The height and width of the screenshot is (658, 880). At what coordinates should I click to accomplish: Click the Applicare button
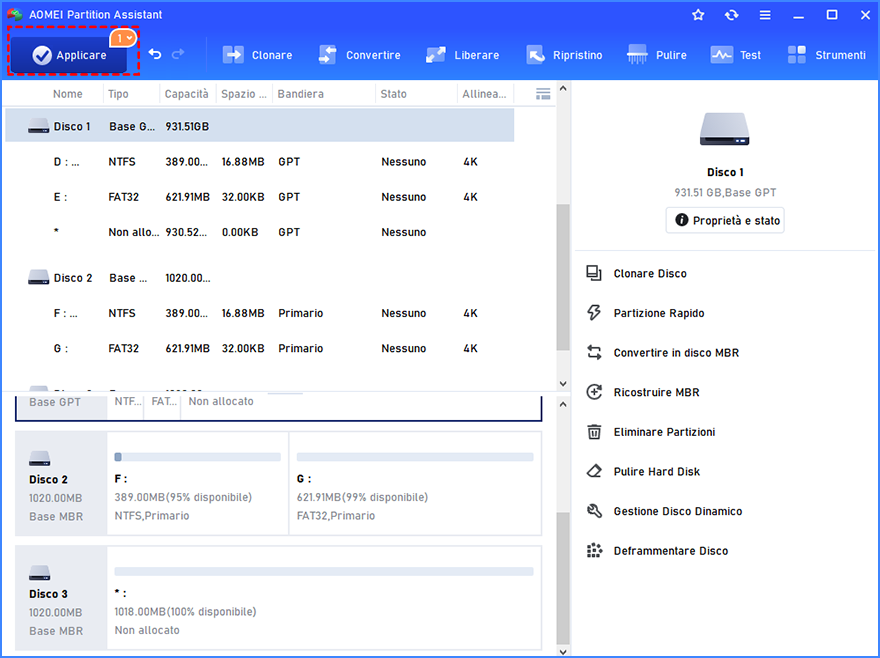coord(68,55)
